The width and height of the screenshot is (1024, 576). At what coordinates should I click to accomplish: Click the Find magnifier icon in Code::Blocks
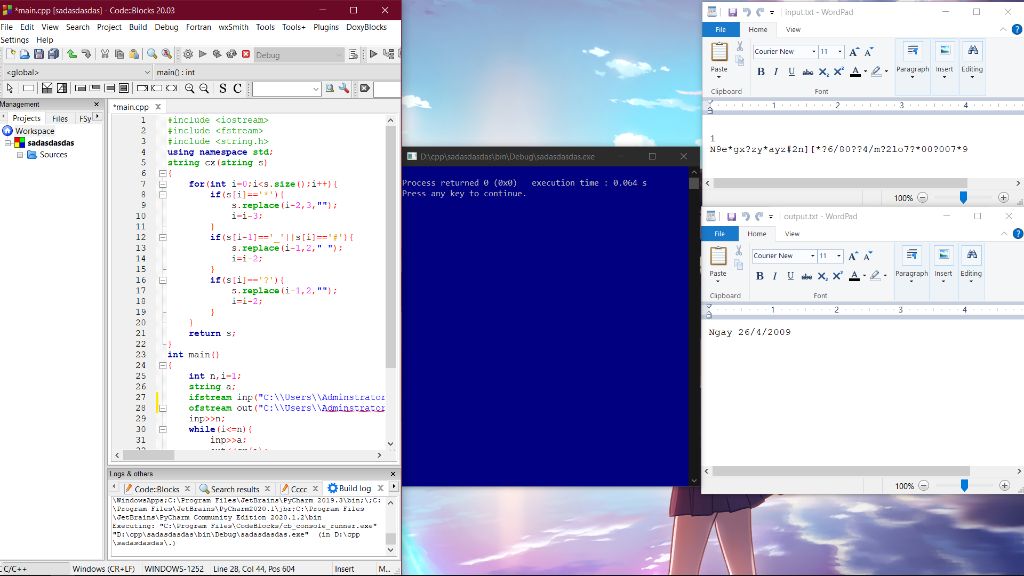(152, 54)
